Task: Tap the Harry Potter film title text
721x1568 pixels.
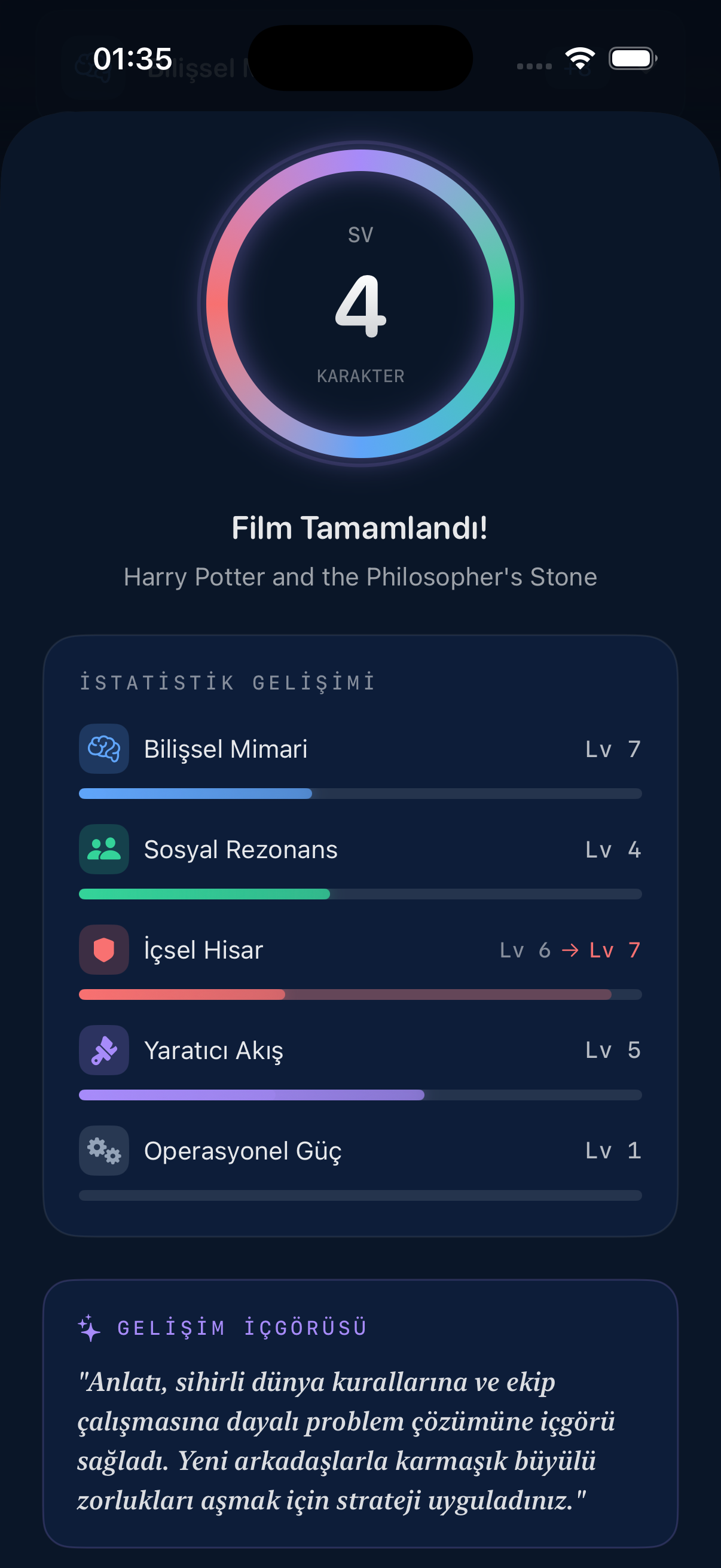Action: (360, 576)
